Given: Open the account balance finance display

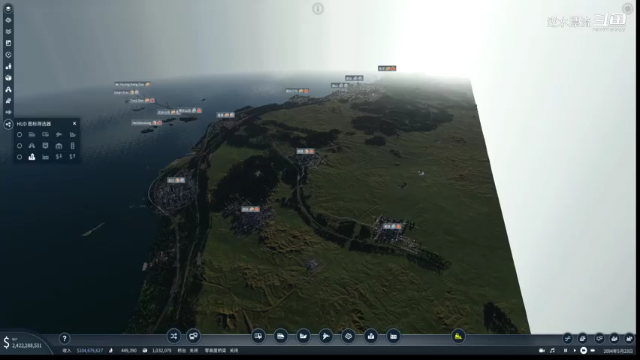Looking at the screenshot, I should 22,343.
